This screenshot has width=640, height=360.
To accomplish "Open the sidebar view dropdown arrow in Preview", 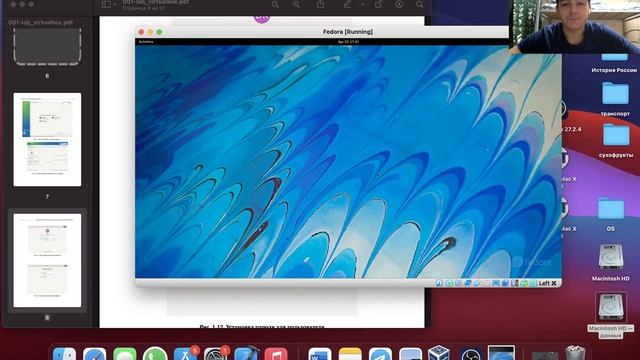I will (x=115, y=4).
